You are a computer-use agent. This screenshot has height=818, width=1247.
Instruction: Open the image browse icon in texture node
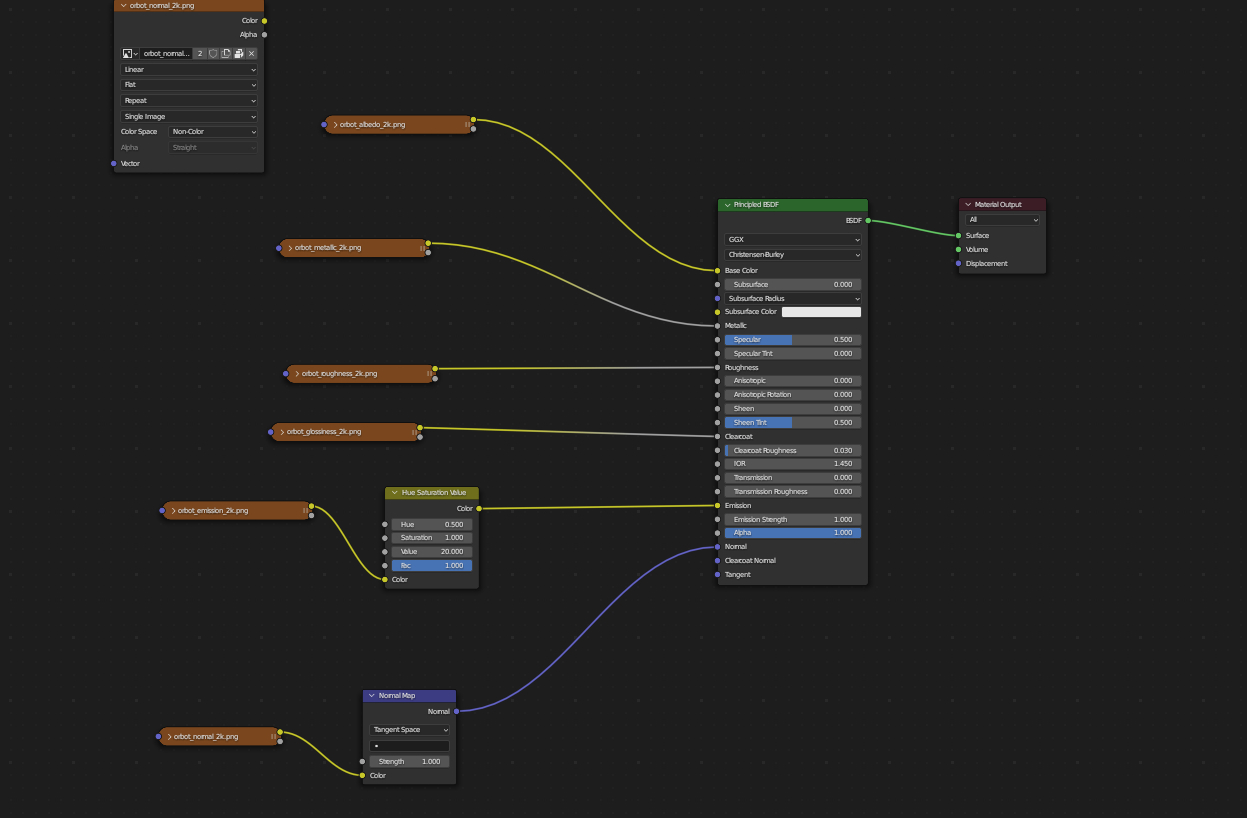(x=129, y=53)
